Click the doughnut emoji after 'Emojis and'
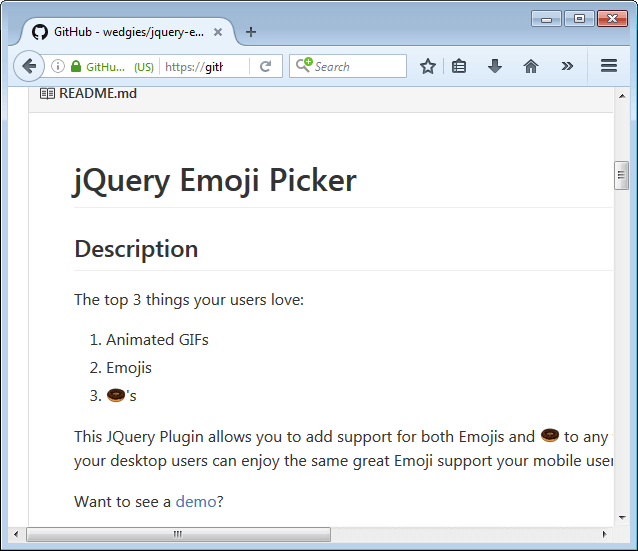The image size is (638, 551). coord(550,435)
